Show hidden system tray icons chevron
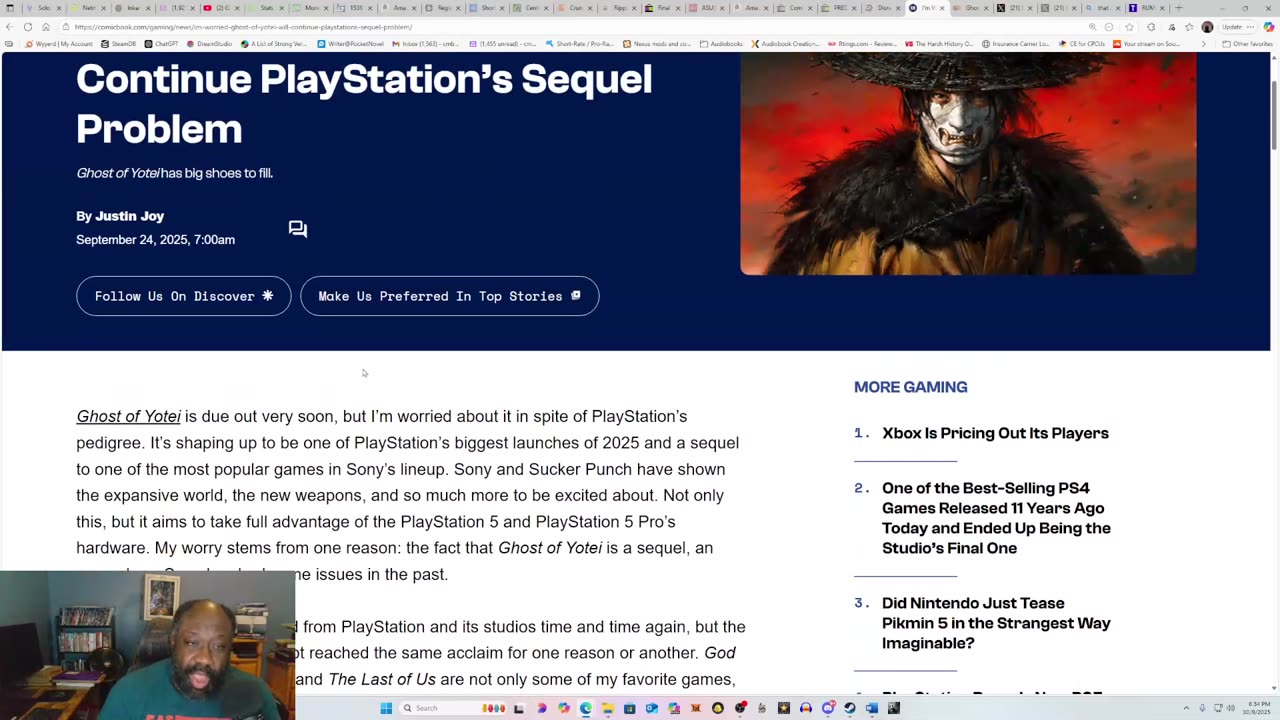 (1186, 708)
